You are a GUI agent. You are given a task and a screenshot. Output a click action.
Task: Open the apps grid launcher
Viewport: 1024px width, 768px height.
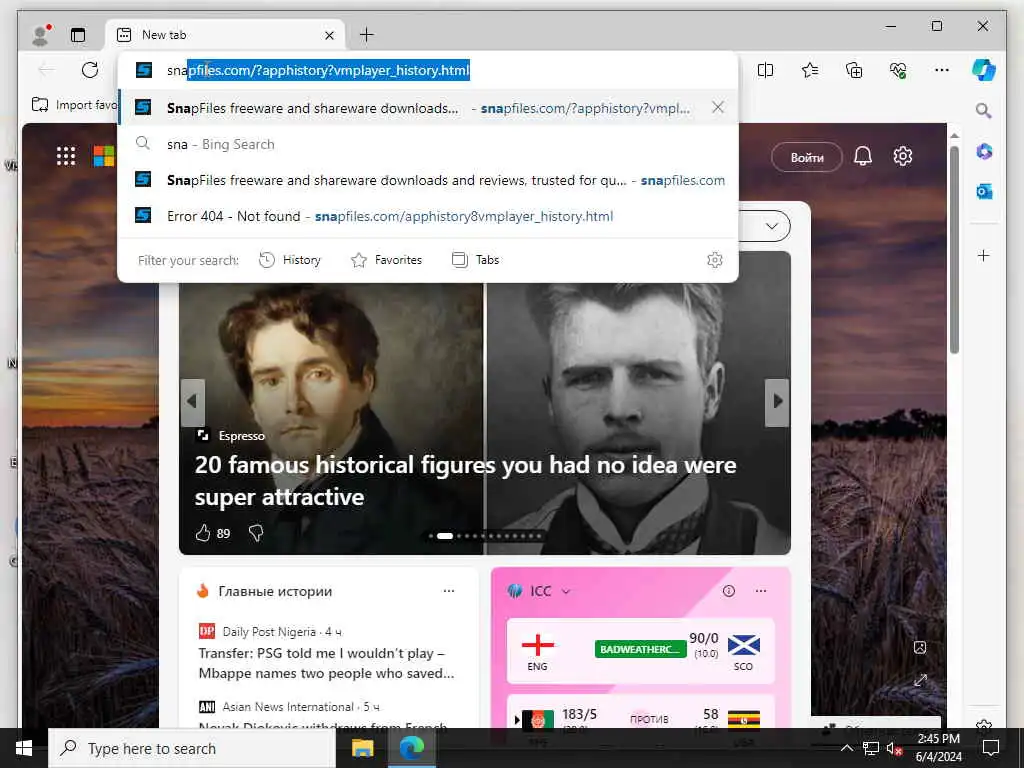tap(66, 156)
